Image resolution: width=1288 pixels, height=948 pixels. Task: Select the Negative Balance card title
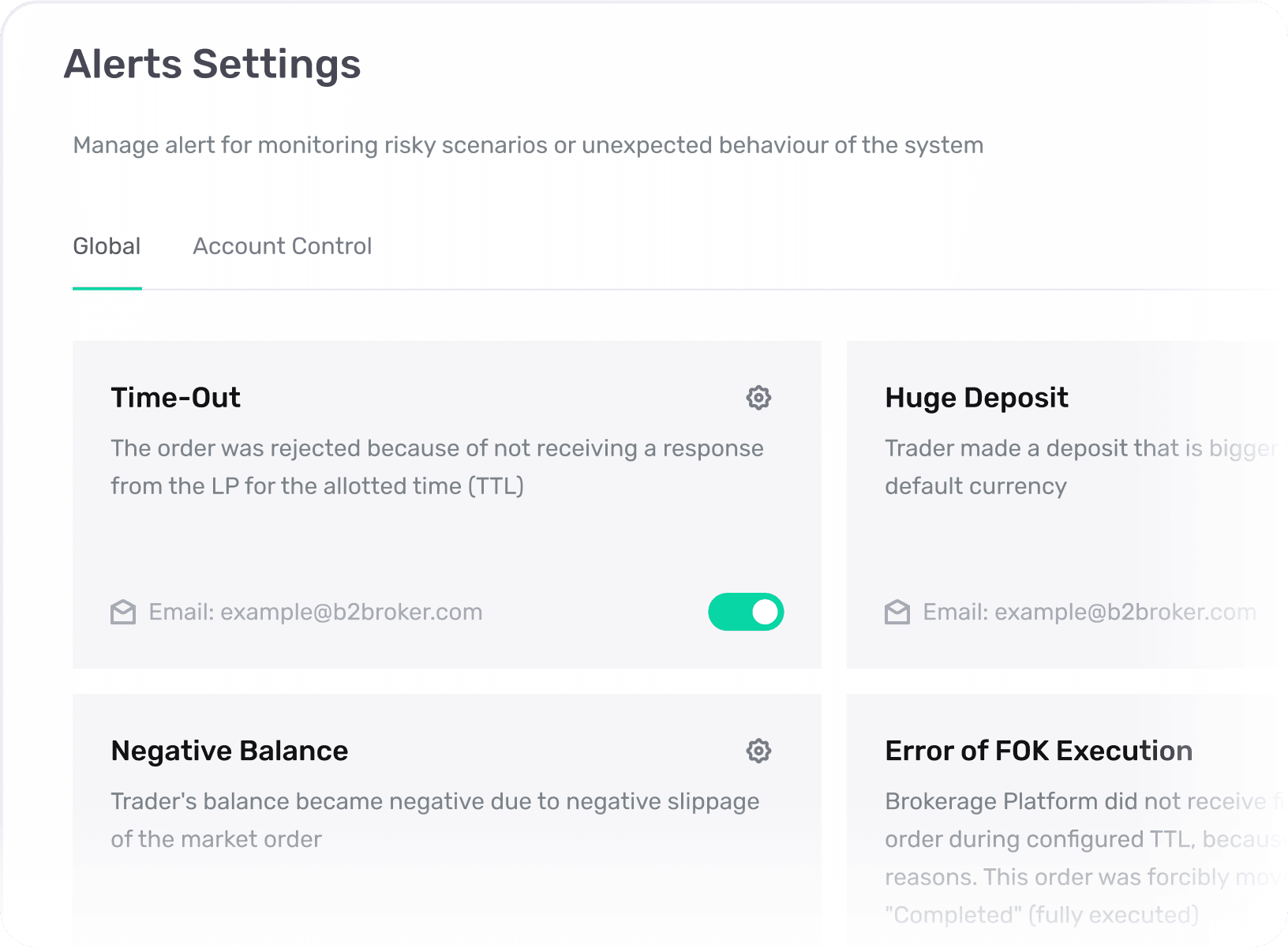[x=229, y=751]
